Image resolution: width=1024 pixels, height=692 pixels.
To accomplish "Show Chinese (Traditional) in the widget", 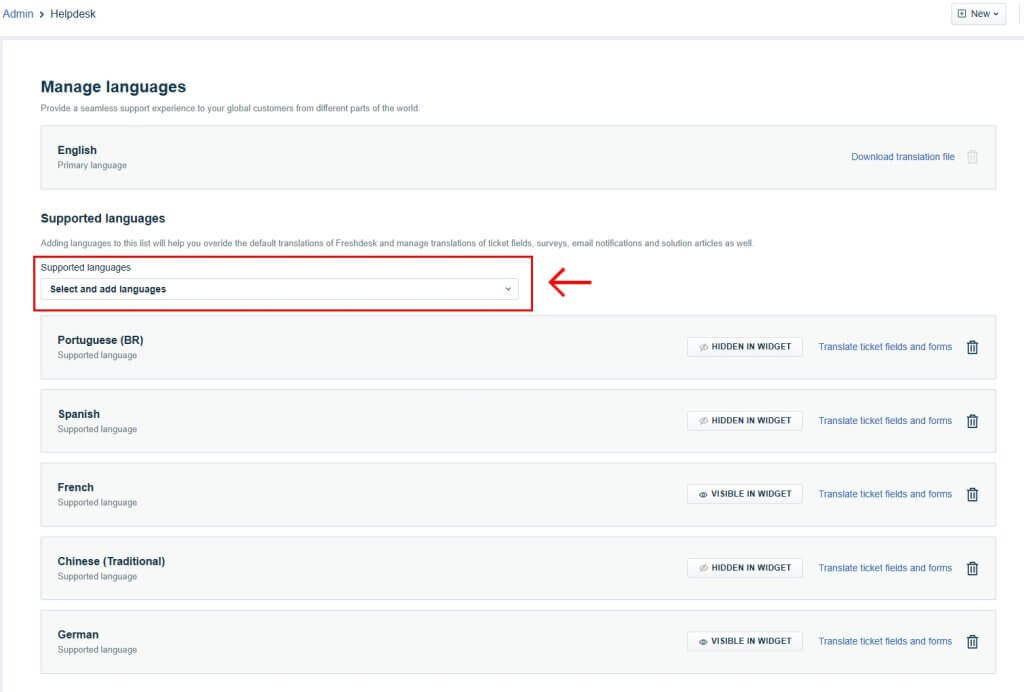I will (x=744, y=567).
